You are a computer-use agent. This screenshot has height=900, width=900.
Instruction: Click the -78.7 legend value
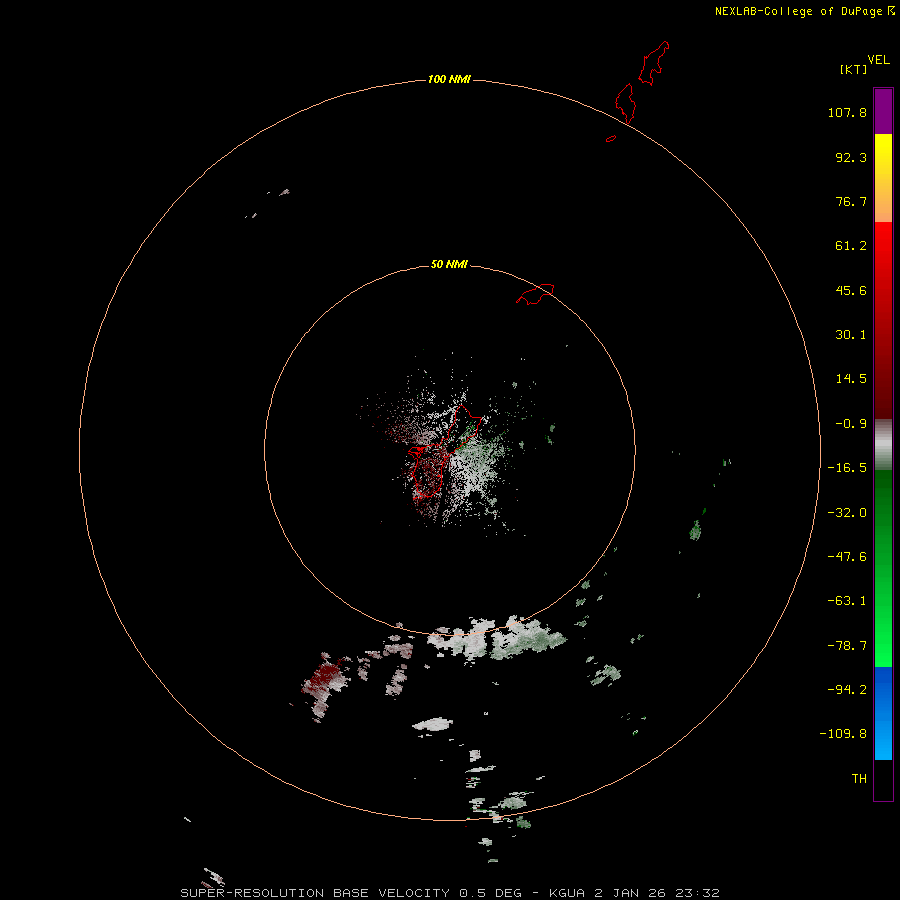tap(847, 646)
